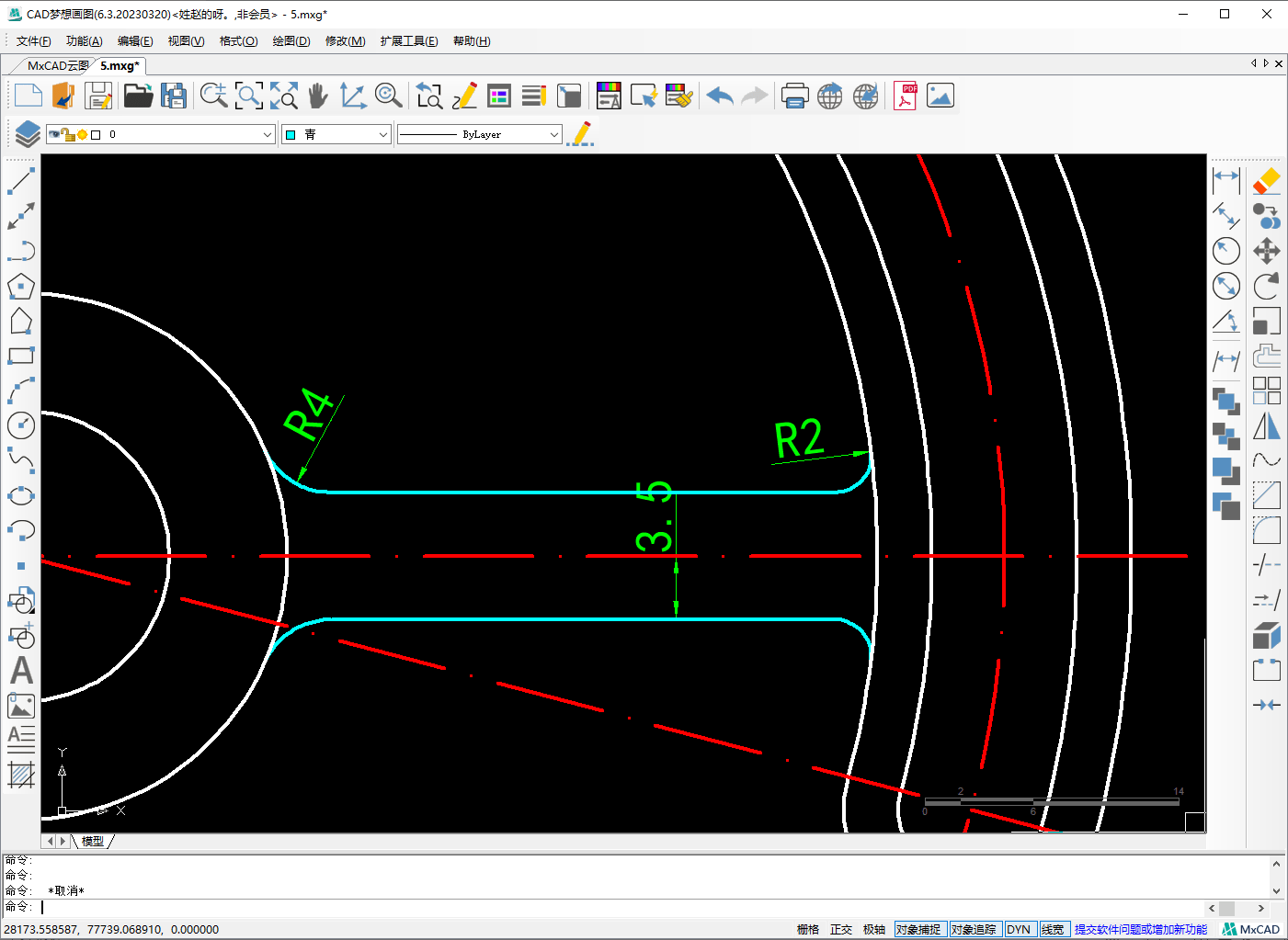Switch to the MxCAD云图 tab
The height and width of the screenshot is (940, 1288).
click(57, 65)
